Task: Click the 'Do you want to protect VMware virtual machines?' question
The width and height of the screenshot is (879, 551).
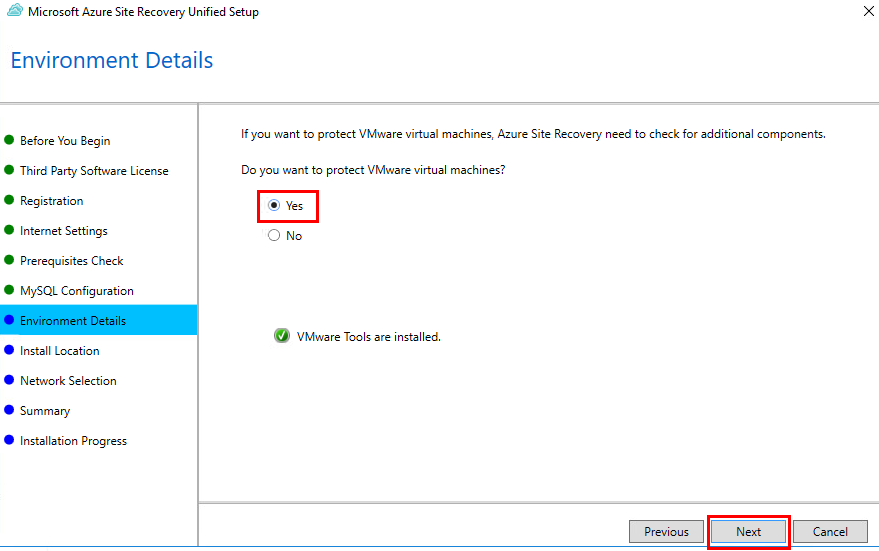Action: (373, 170)
